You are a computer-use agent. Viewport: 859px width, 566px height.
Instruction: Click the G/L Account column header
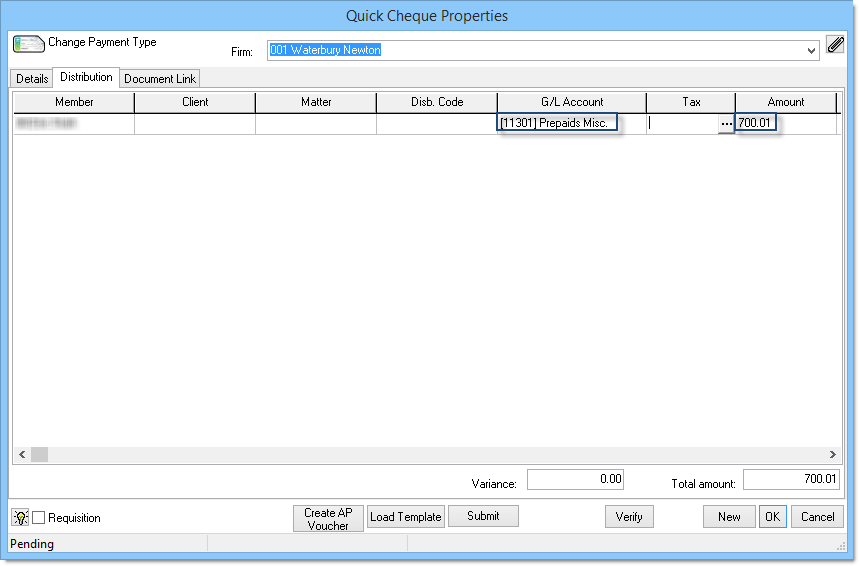coord(572,102)
